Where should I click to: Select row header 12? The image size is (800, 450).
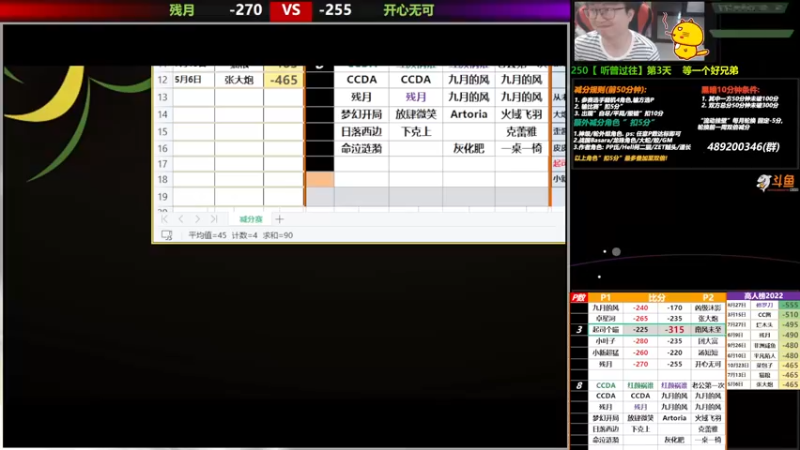pyautogui.click(x=163, y=80)
